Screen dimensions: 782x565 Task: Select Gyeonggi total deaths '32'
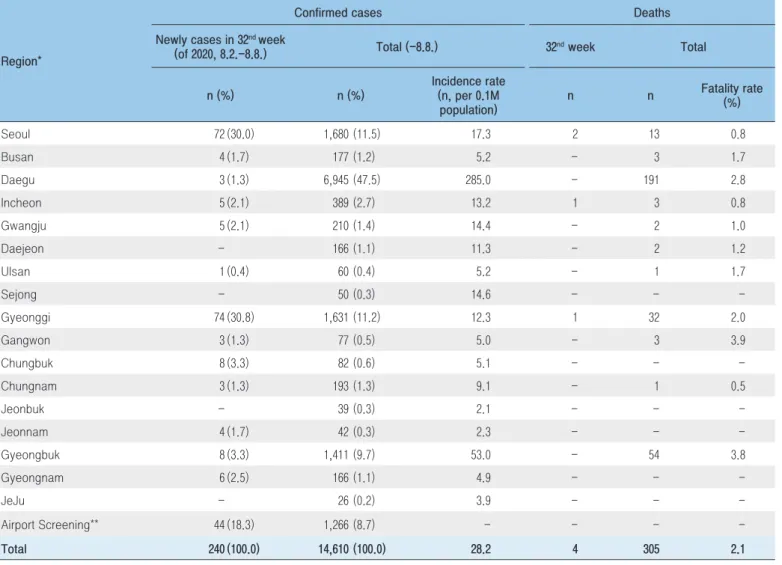[654, 318]
